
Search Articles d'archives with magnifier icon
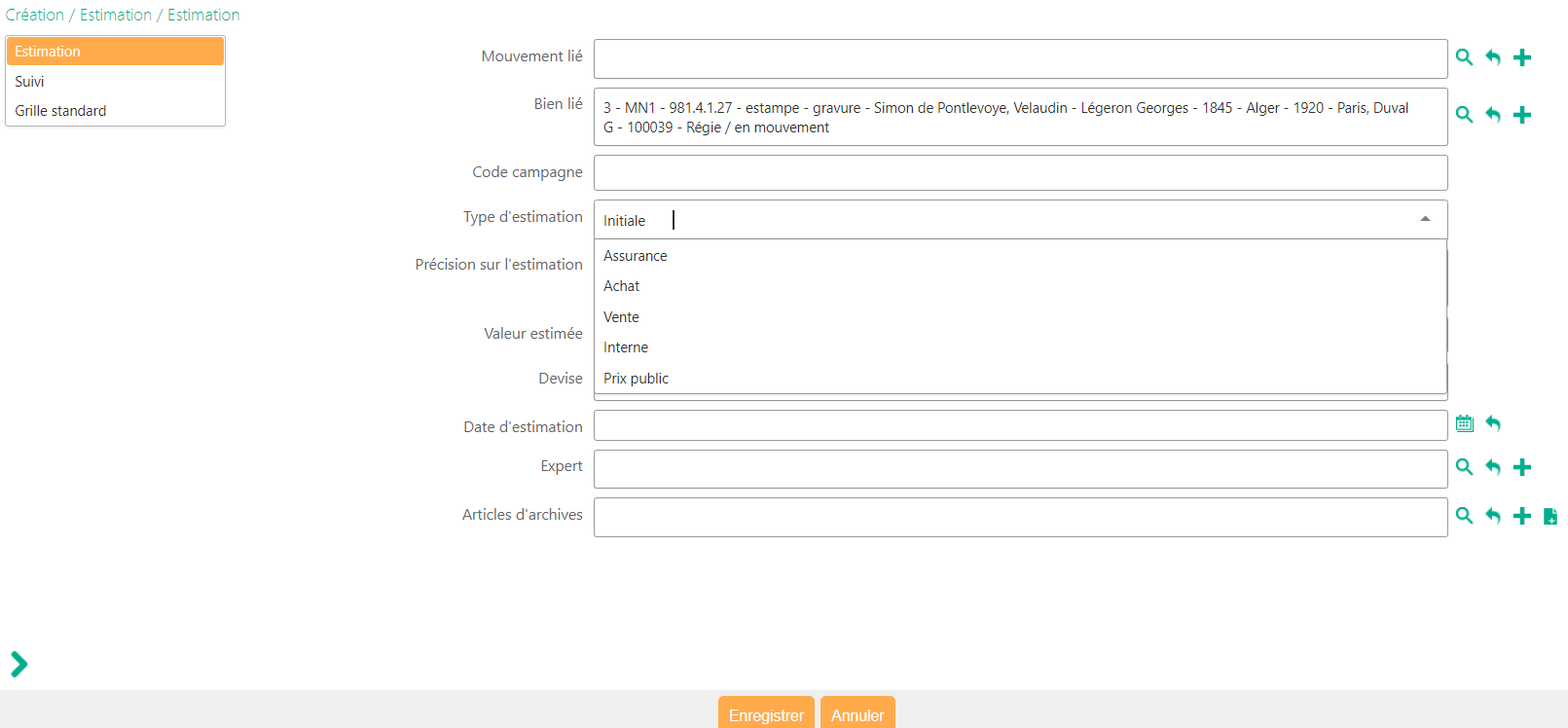[1464, 516]
